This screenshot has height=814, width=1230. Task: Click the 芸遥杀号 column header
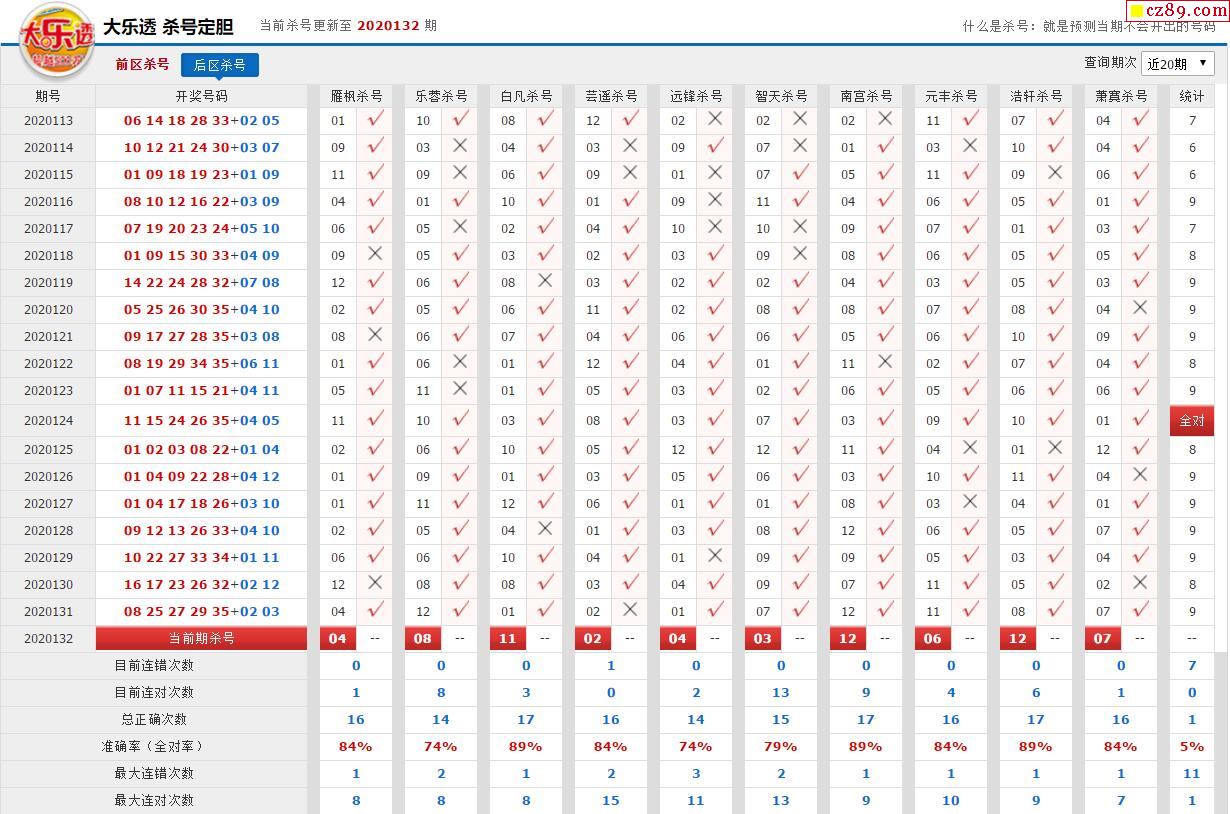click(x=611, y=96)
